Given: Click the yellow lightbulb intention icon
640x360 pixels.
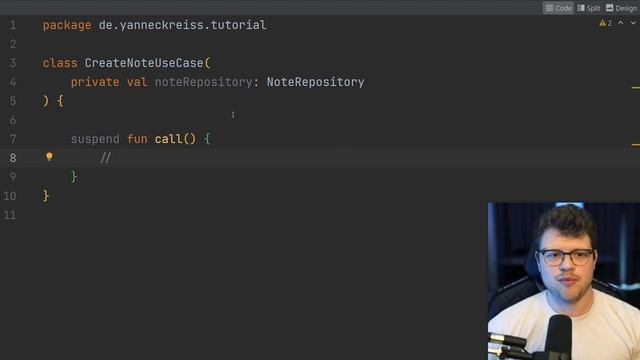Looking at the screenshot, I should pyautogui.click(x=49, y=156).
